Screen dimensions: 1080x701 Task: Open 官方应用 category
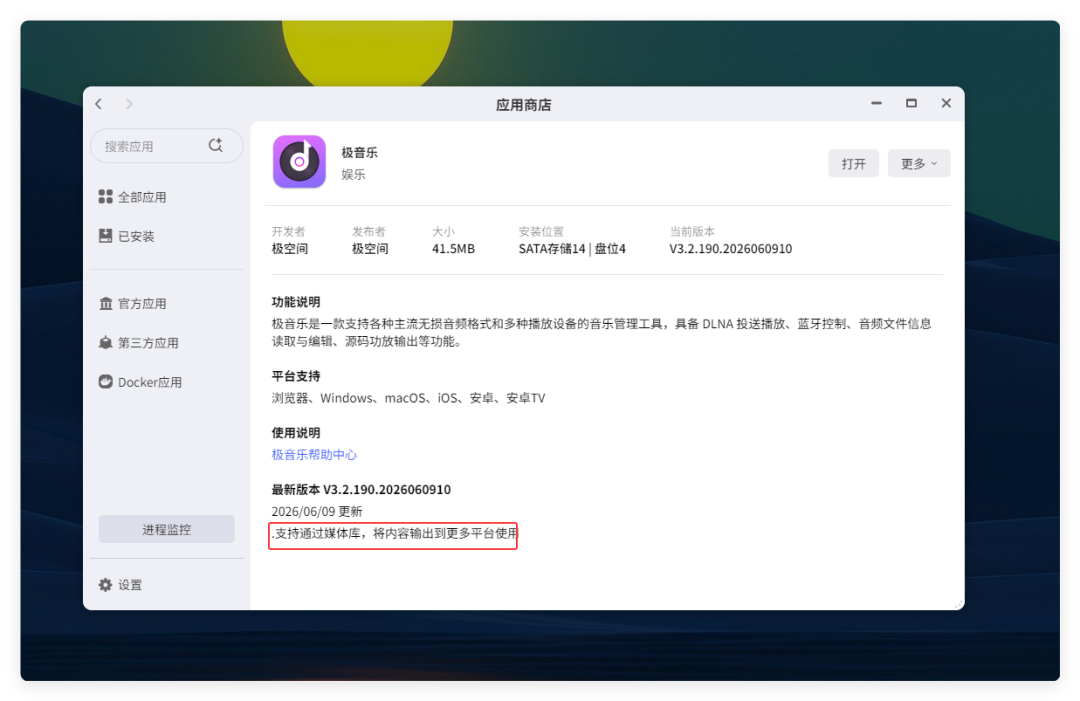click(x=142, y=304)
